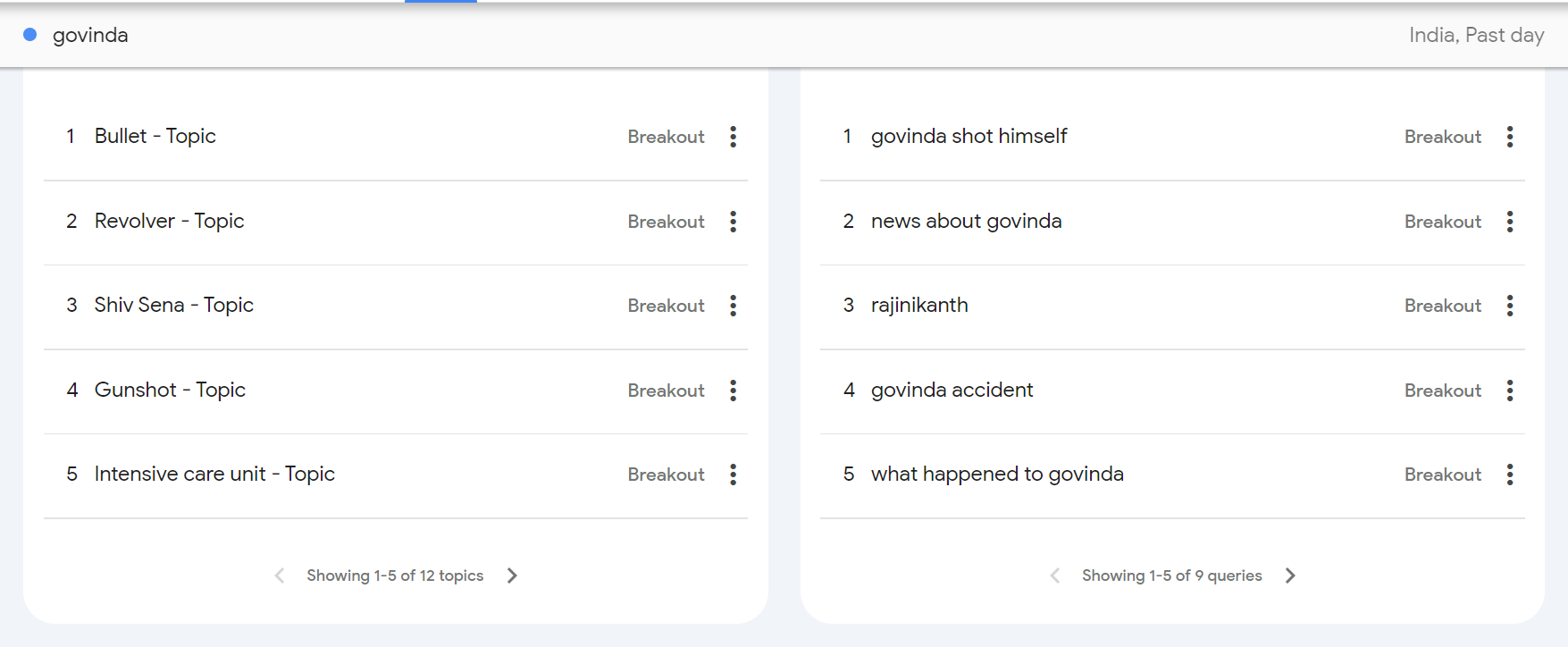Open more options for Bullet topic
This screenshot has width=1568, height=647.
click(x=733, y=137)
